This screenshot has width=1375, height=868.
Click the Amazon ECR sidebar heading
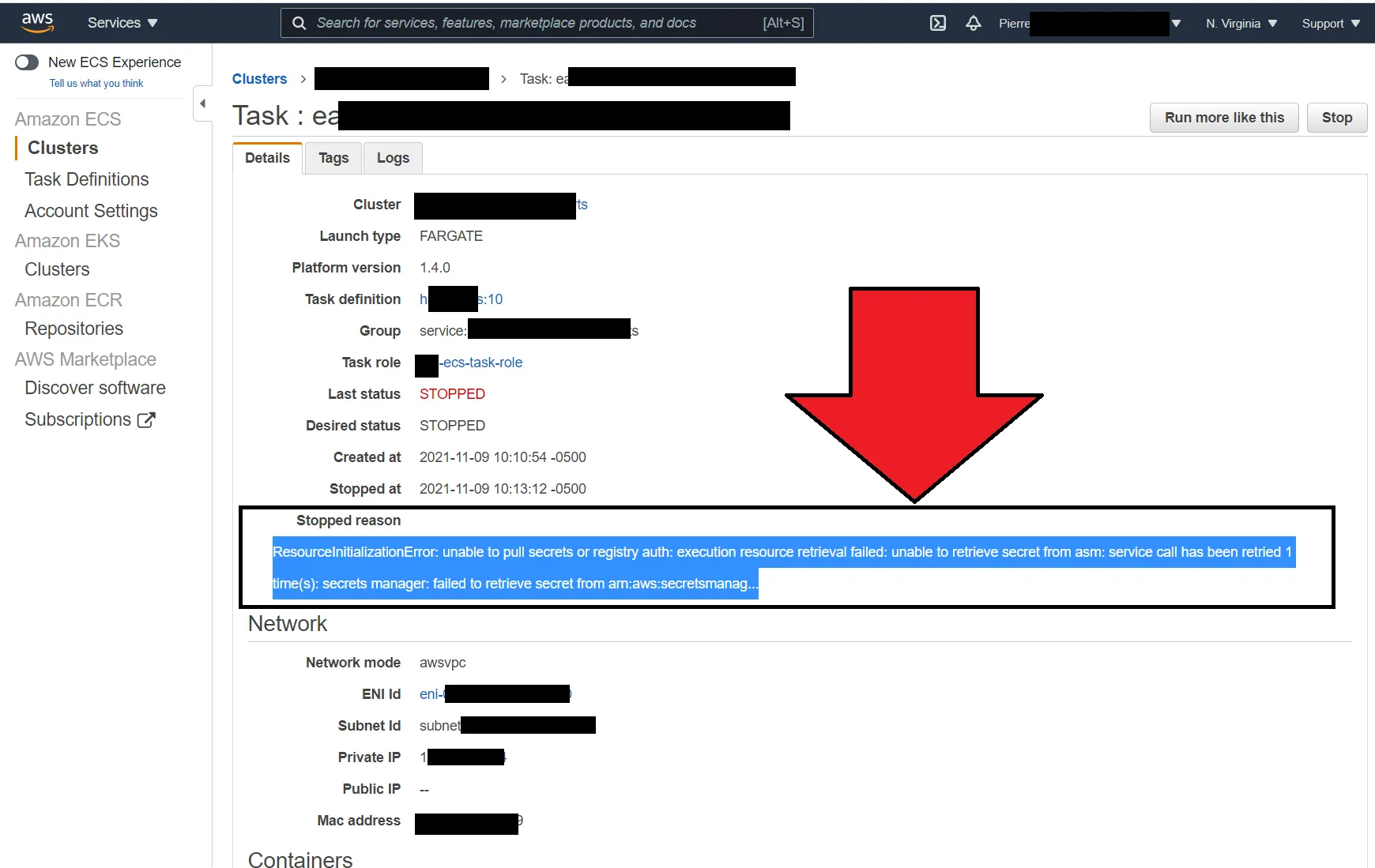pyautogui.click(x=69, y=300)
